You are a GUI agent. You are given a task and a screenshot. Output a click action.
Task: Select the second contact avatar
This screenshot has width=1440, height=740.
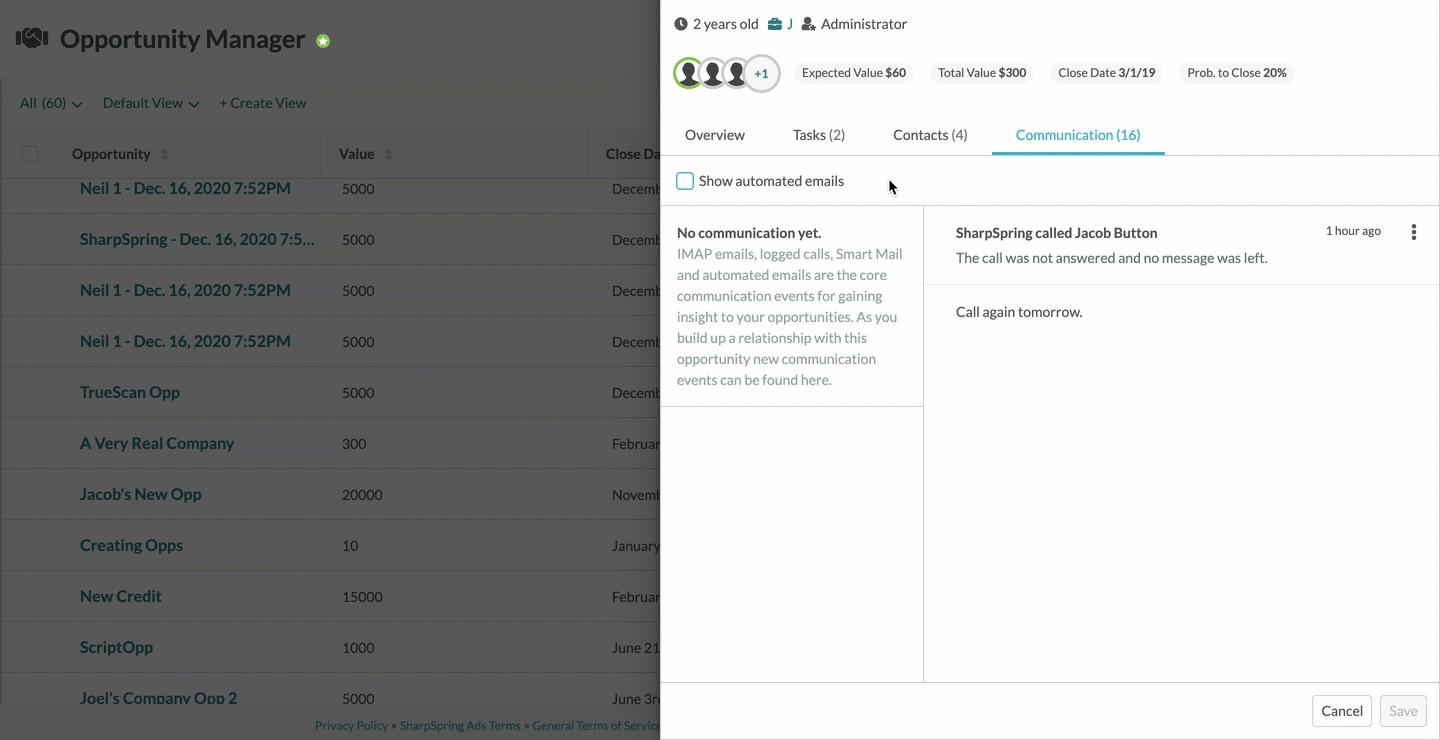tap(712, 73)
